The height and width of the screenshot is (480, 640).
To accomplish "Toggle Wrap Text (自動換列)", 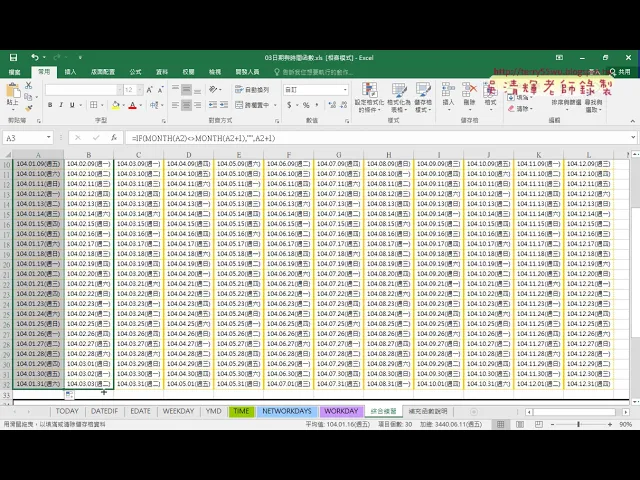I will (x=252, y=89).
